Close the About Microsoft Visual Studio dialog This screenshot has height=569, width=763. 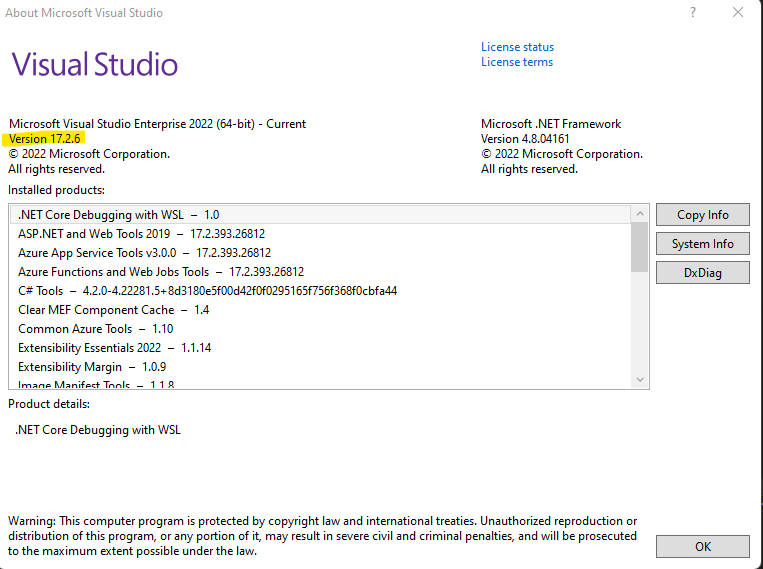pyautogui.click(x=738, y=12)
